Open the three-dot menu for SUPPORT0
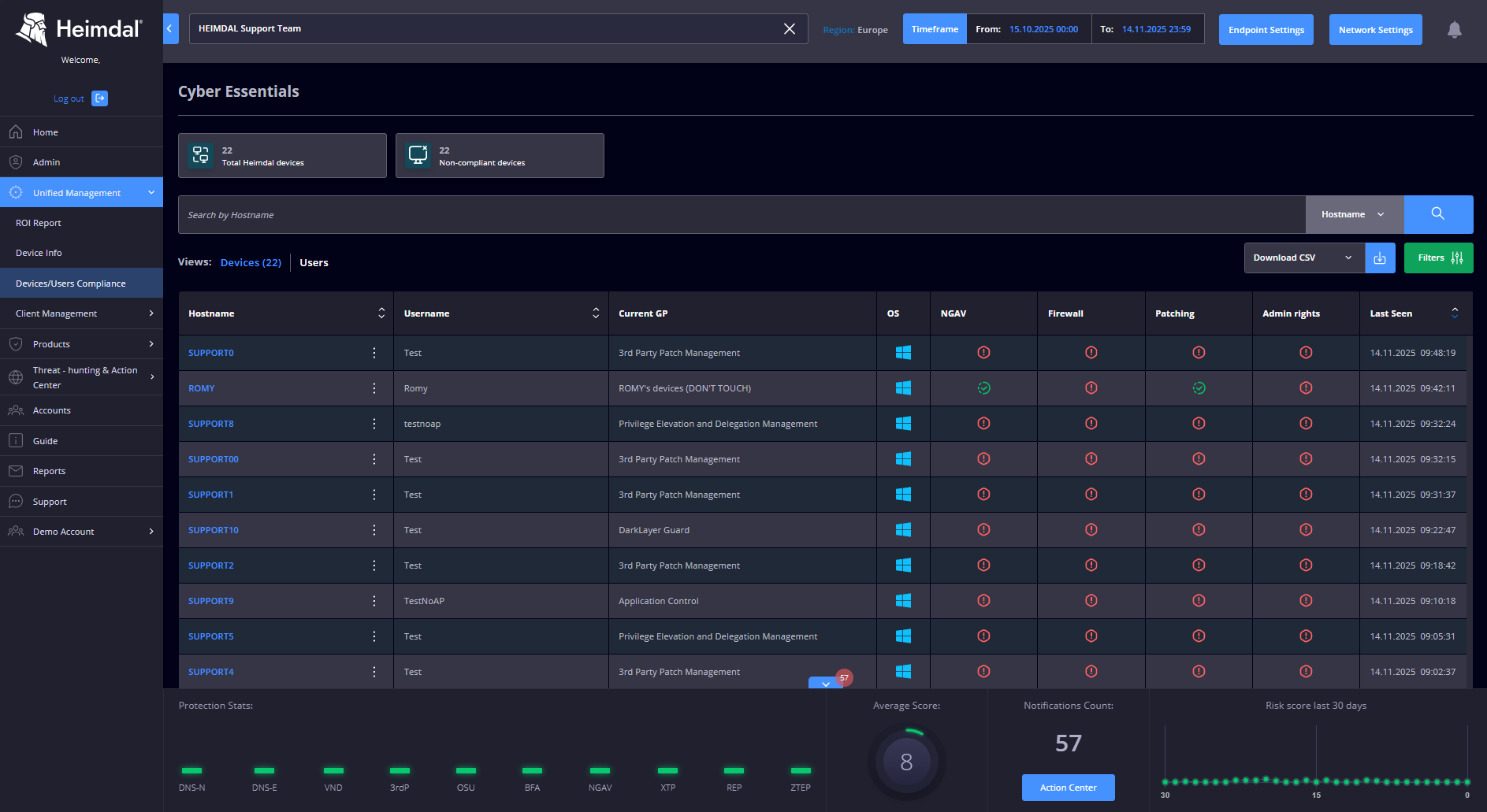Image resolution: width=1487 pixels, height=812 pixels. (374, 353)
